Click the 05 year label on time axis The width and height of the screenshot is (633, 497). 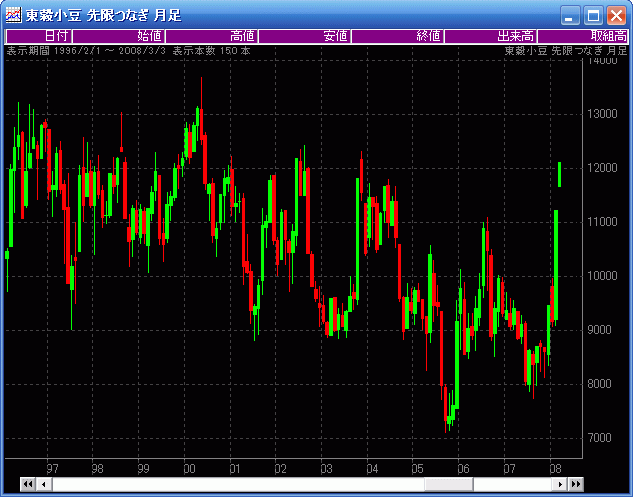click(x=417, y=469)
